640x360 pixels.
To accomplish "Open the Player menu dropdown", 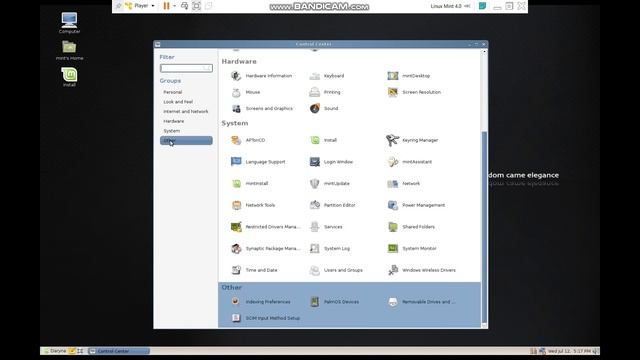I will click(x=140, y=6).
